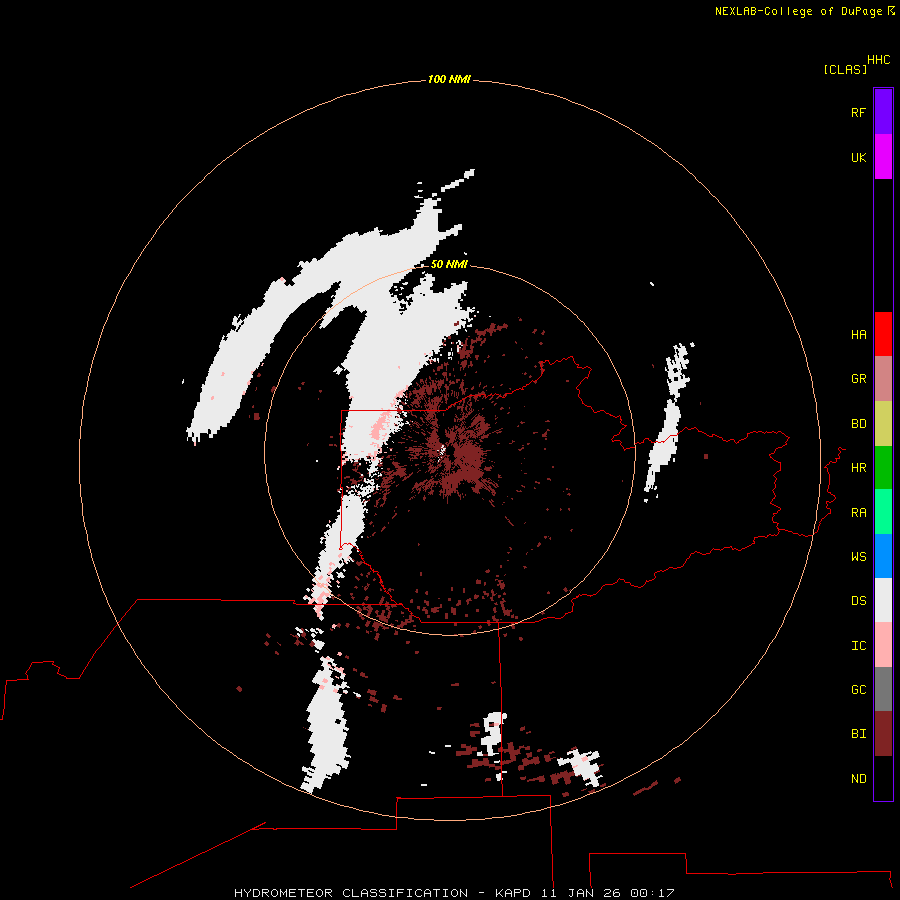Click the 'ND' legend label
Screen dimensions: 900x900
(x=858, y=779)
